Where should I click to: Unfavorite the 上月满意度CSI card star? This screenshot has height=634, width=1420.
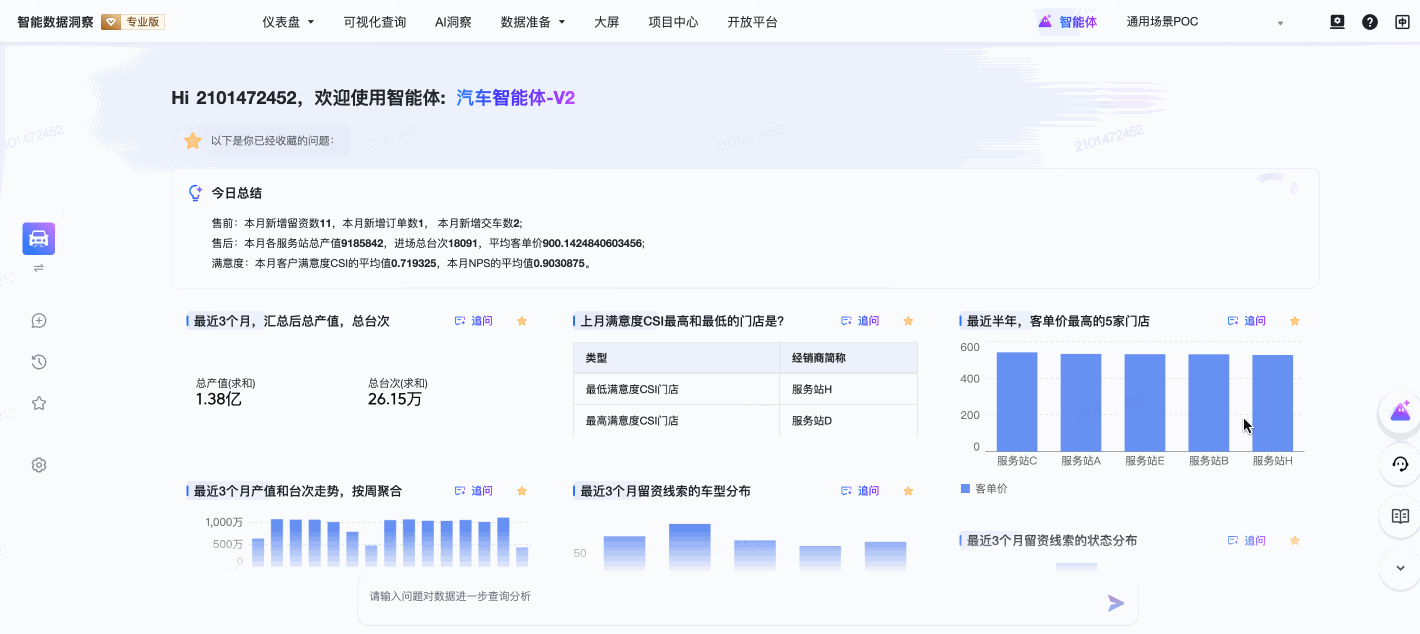908,320
